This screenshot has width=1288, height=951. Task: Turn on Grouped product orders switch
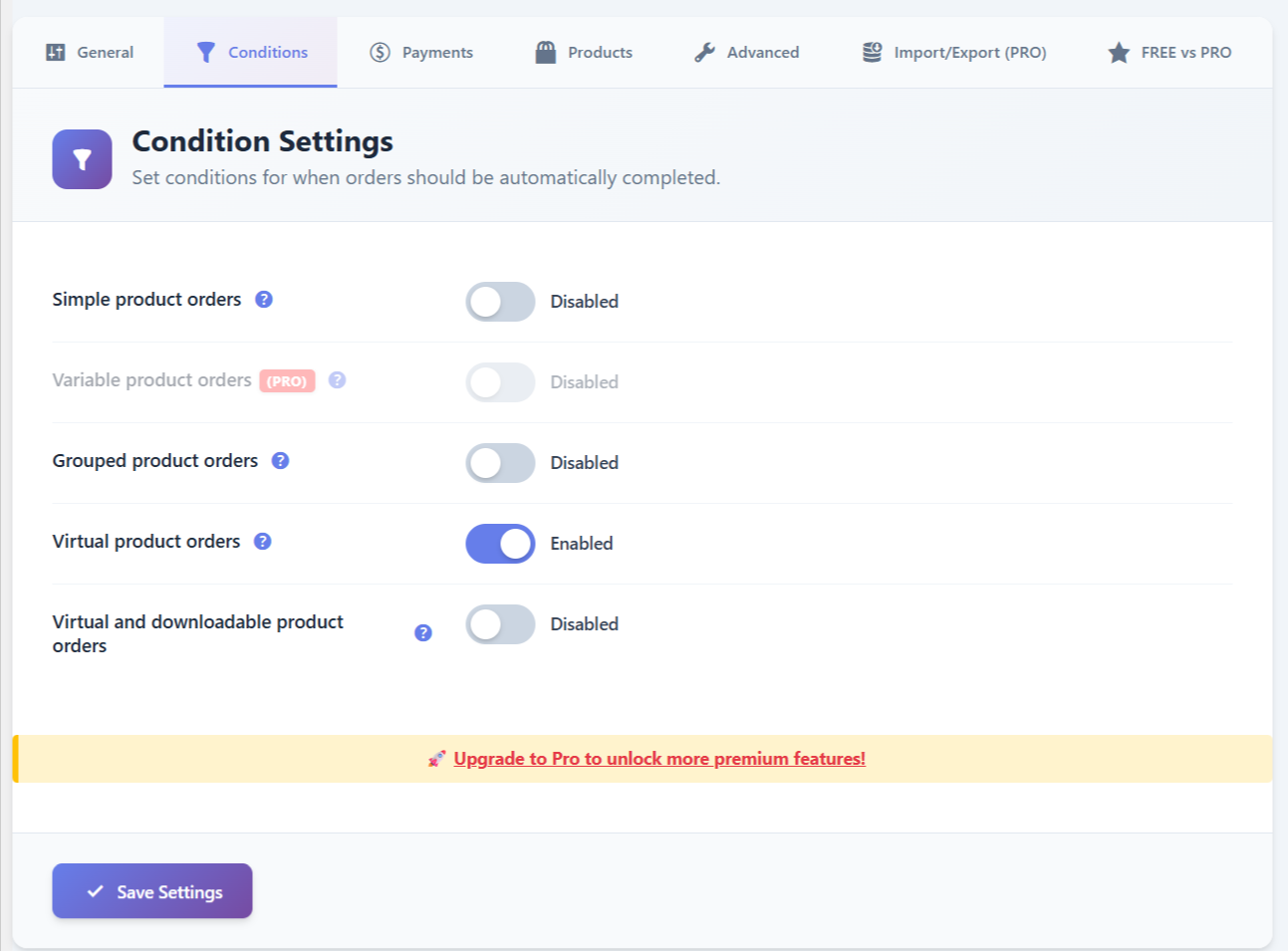[500, 463]
